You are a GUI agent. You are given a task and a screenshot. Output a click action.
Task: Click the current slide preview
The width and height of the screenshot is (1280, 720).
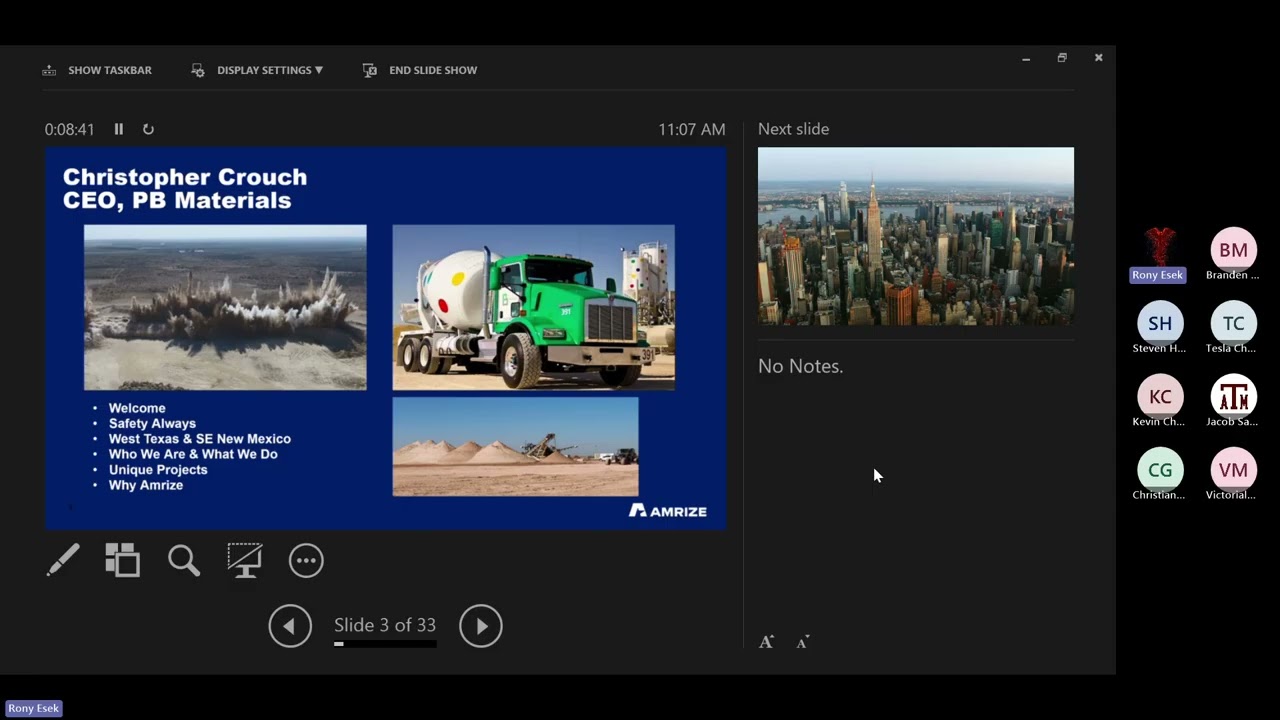click(x=386, y=338)
